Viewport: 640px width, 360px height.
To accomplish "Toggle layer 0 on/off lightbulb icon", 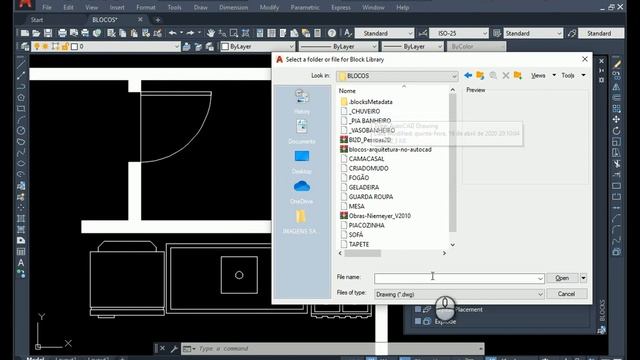I will click(37, 47).
